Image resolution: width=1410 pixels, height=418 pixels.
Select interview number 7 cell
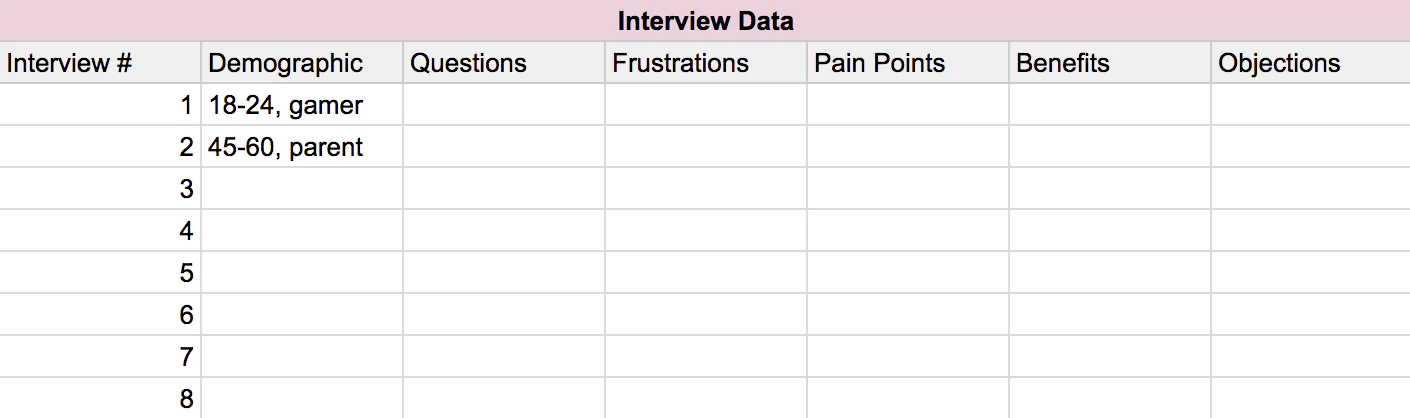point(100,357)
